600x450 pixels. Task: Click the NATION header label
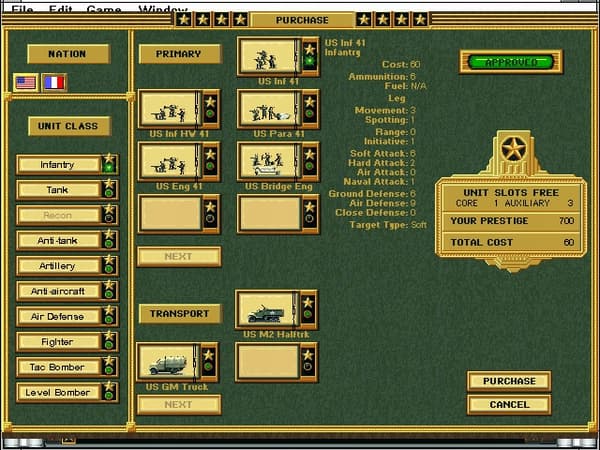pyautogui.click(x=68, y=54)
